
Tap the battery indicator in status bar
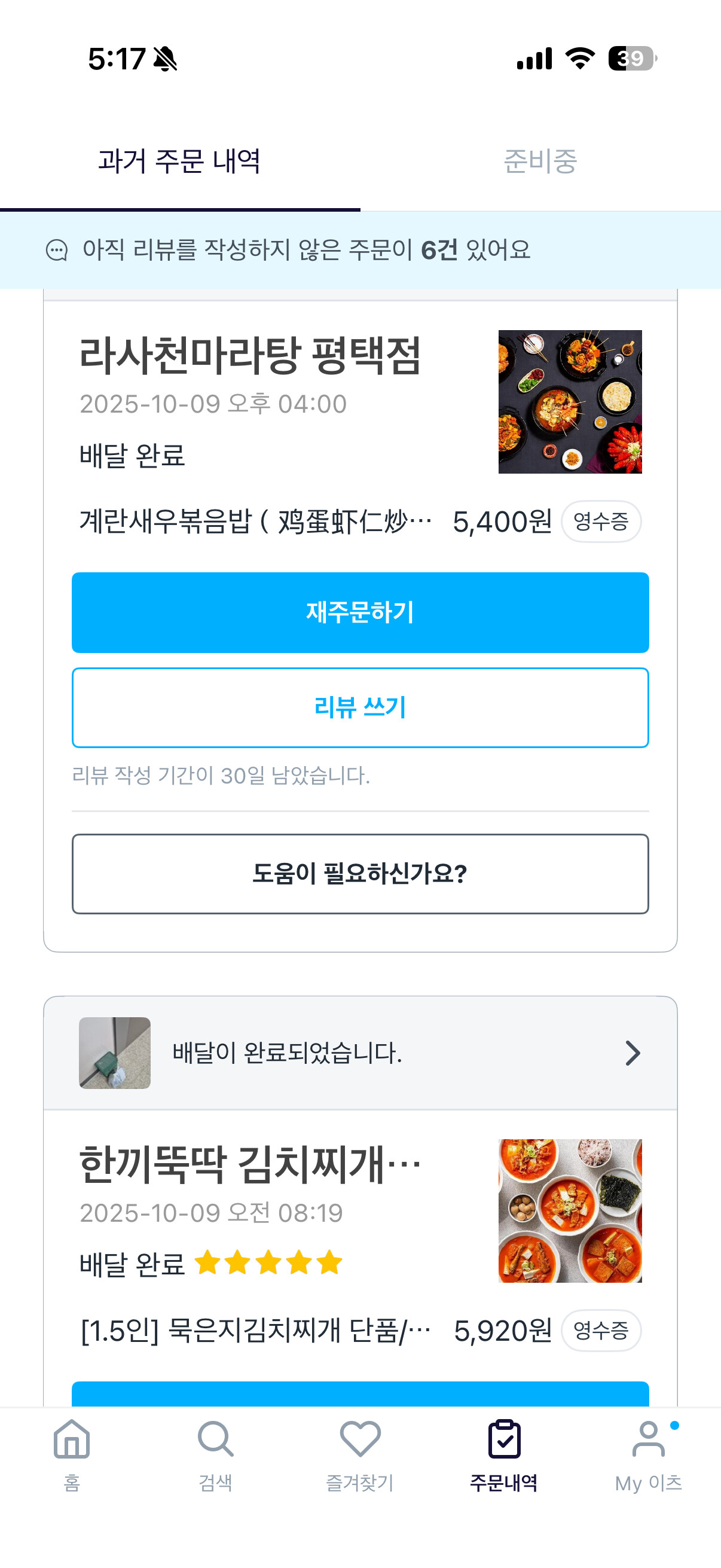point(633,59)
